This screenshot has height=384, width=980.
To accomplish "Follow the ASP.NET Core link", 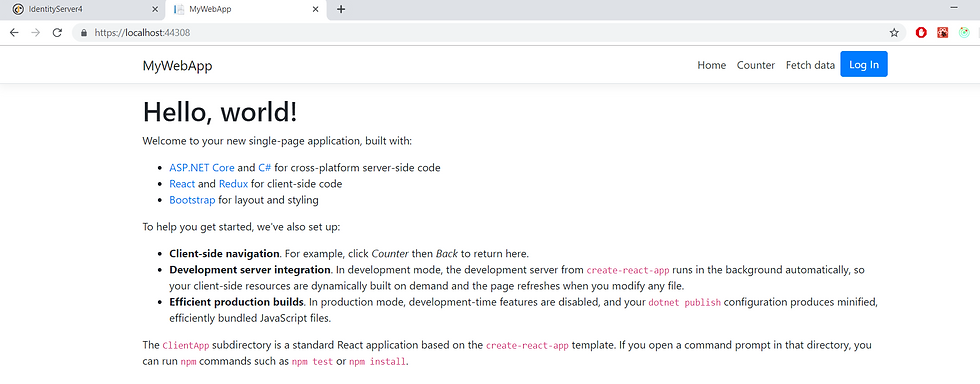I will 202,168.
